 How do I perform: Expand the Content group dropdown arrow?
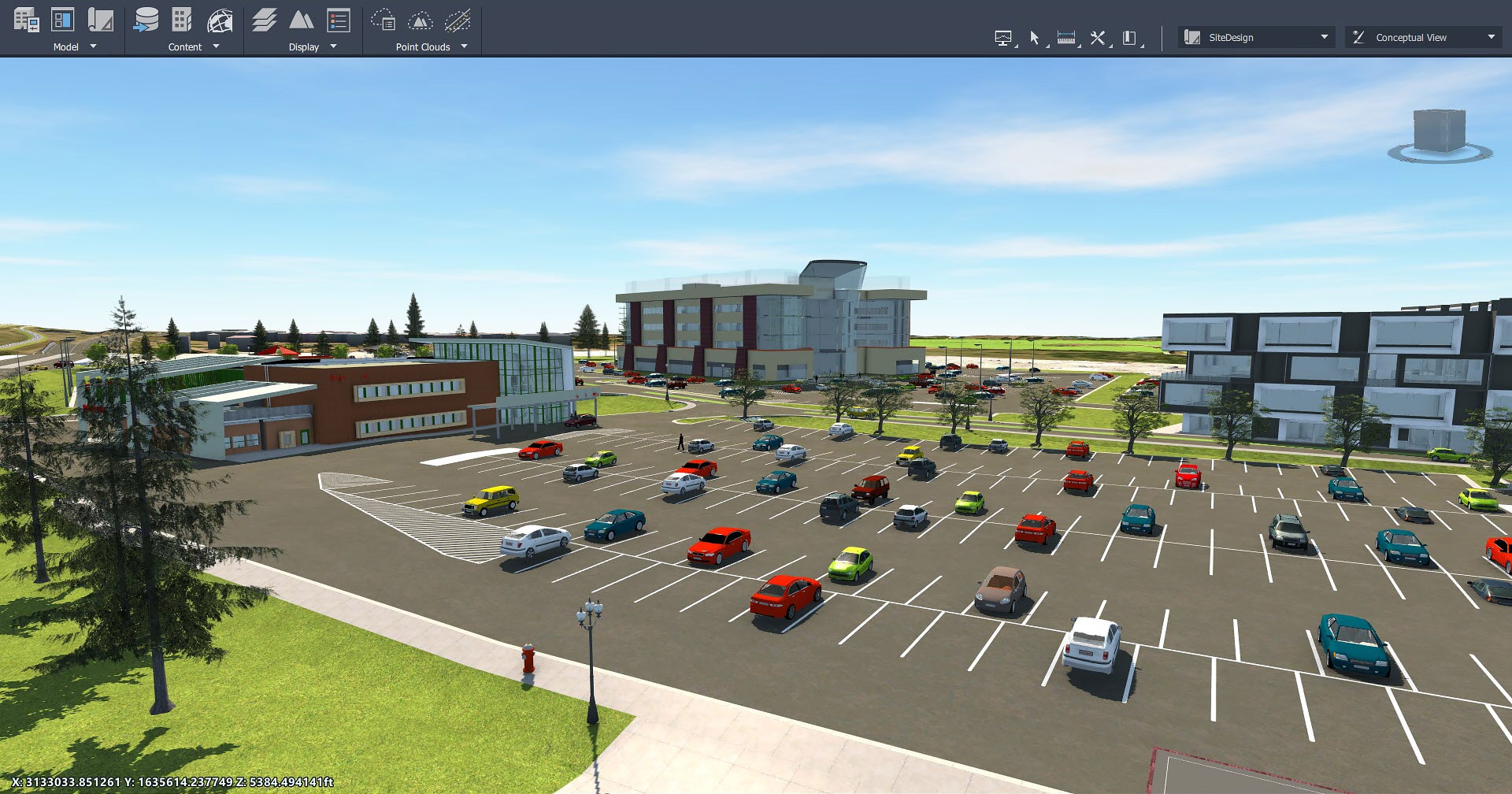[x=216, y=46]
